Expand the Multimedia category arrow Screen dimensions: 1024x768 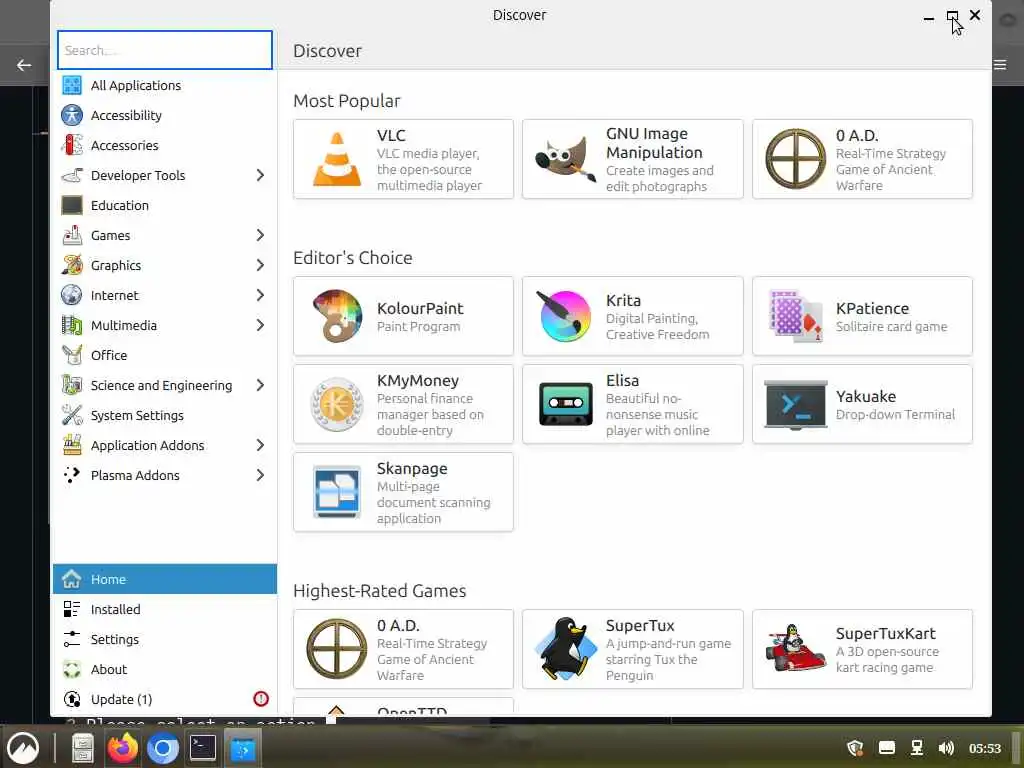click(x=260, y=325)
